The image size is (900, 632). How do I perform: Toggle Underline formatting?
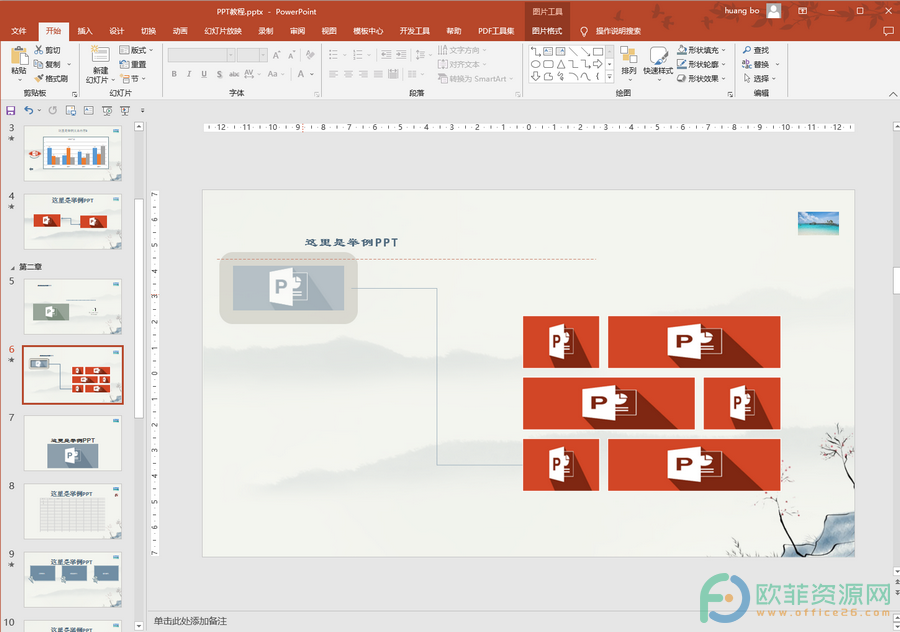coord(204,74)
